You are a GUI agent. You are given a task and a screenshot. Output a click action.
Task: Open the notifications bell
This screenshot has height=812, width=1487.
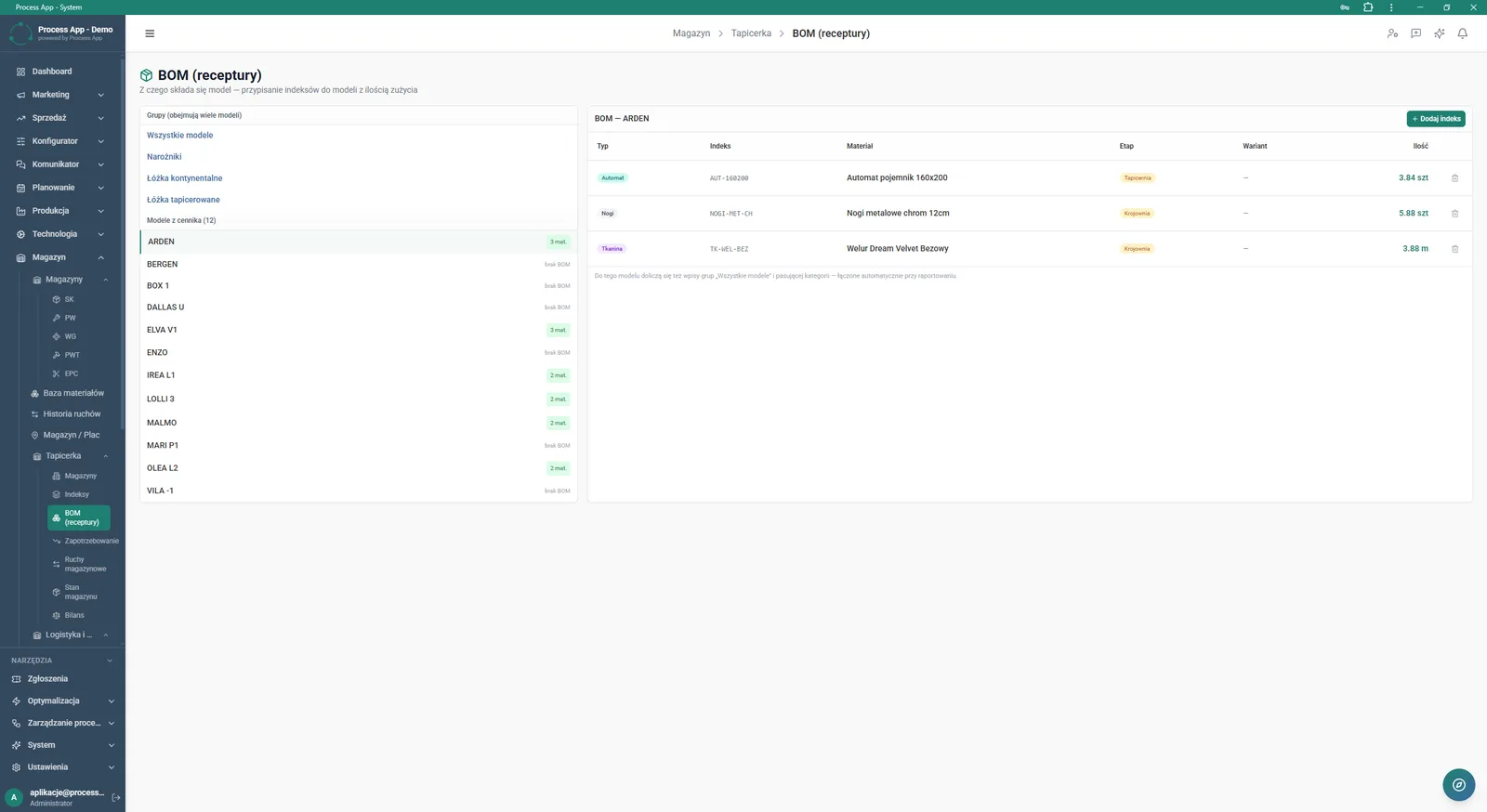pos(1462,33)
